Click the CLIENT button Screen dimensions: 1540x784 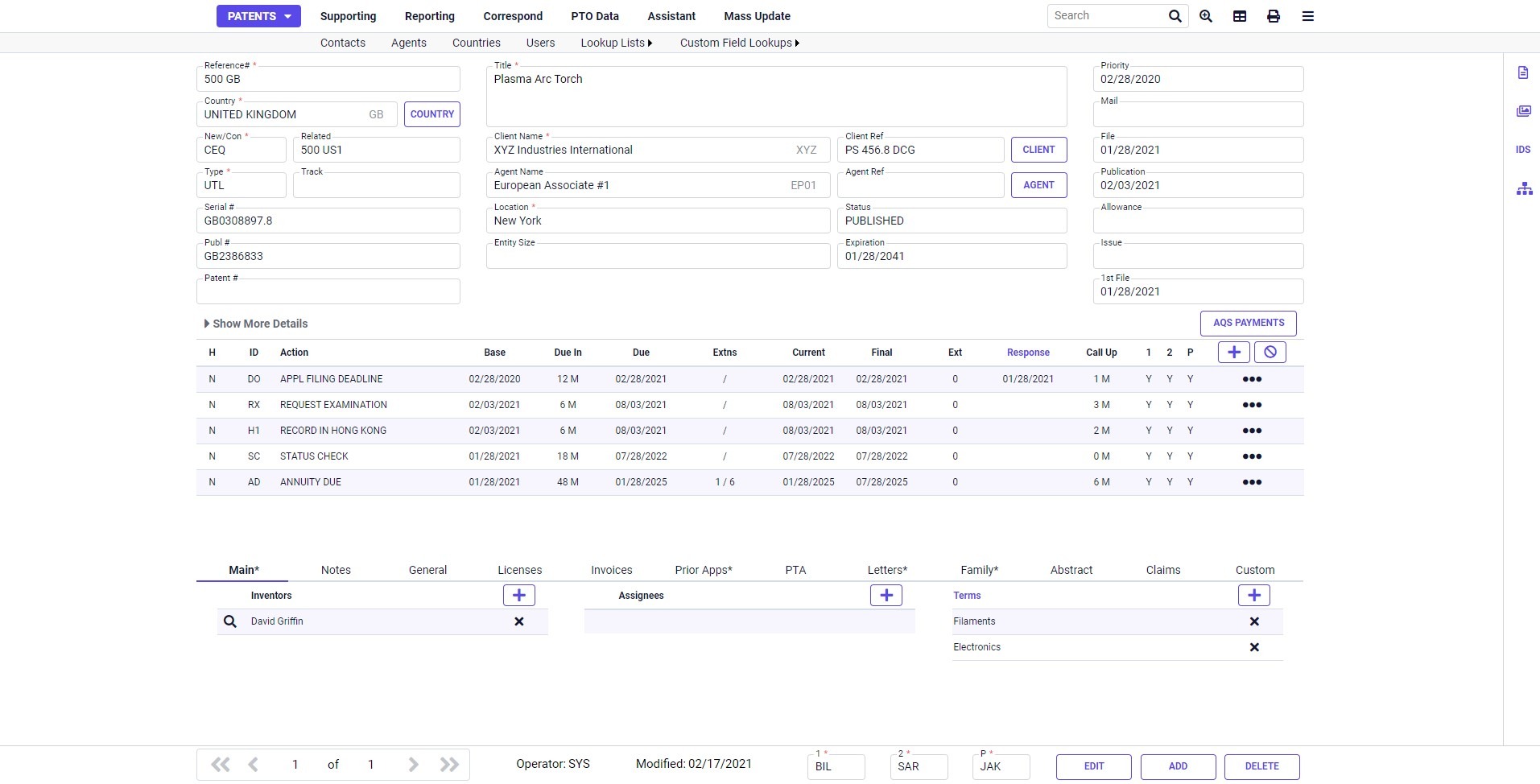point(1038,150)
